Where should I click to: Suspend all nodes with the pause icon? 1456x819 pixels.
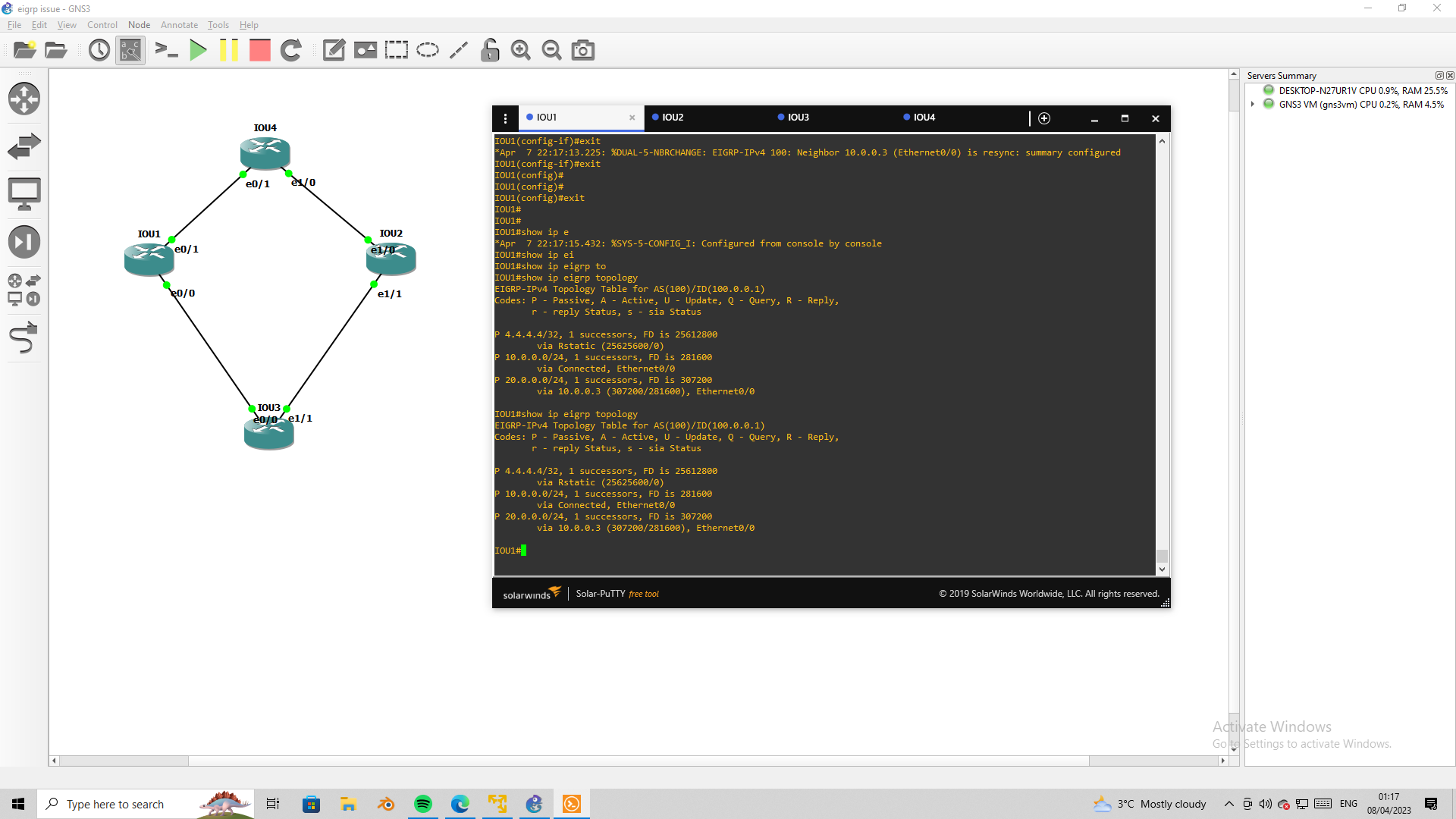(x=229, y=50)
